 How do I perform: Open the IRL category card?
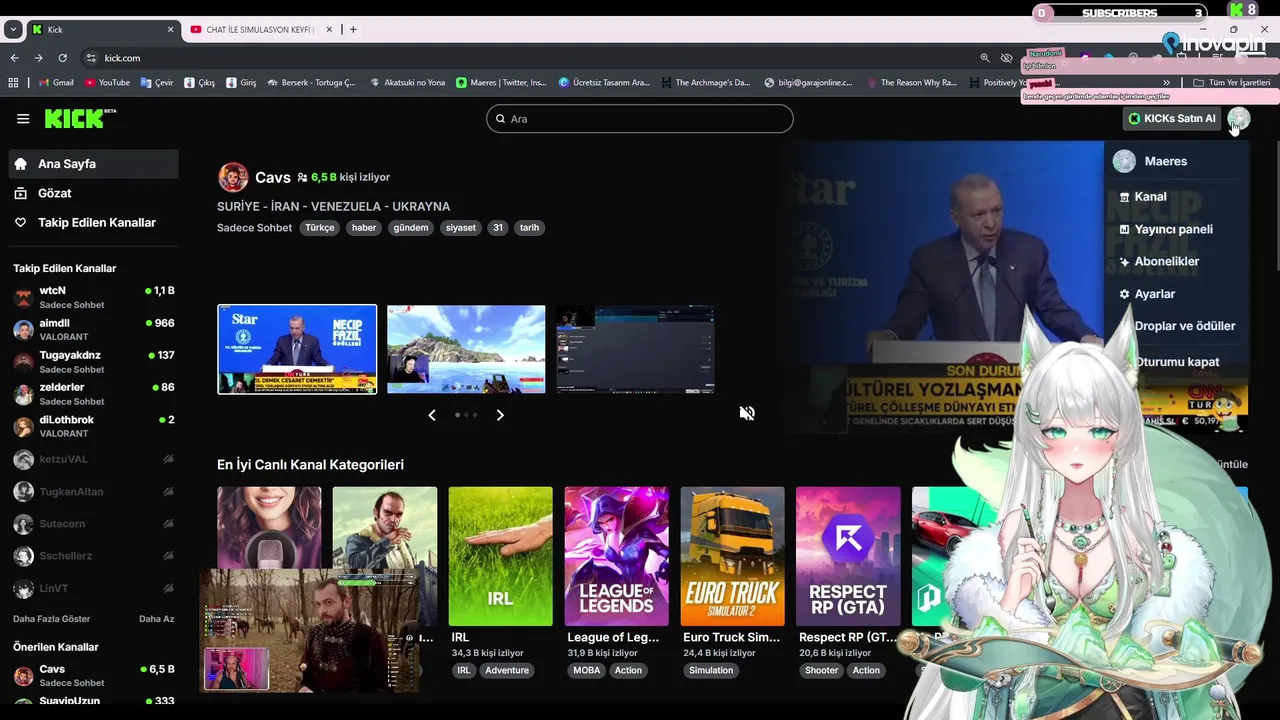(500, 557)
